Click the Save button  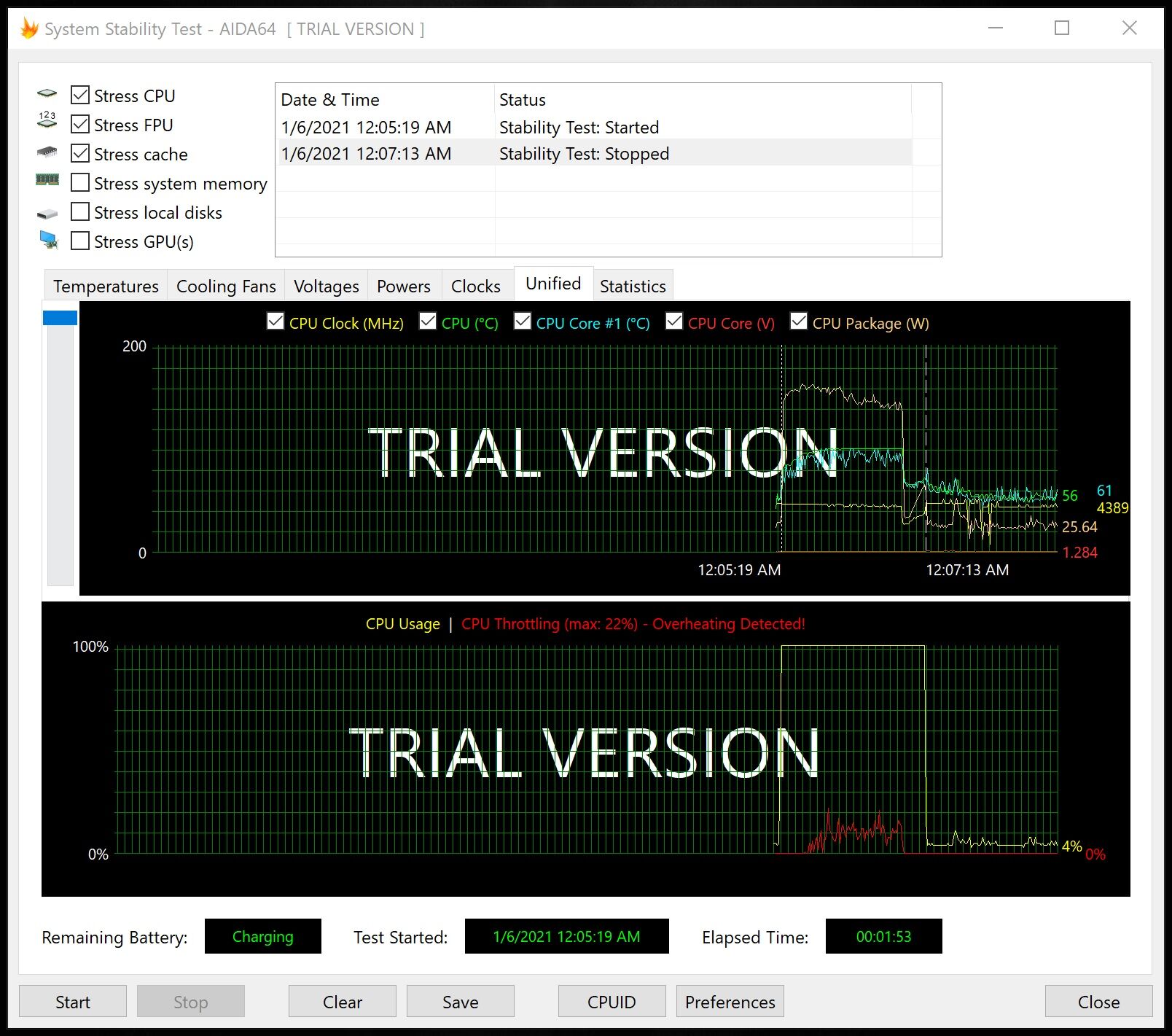pos(461,1002)
